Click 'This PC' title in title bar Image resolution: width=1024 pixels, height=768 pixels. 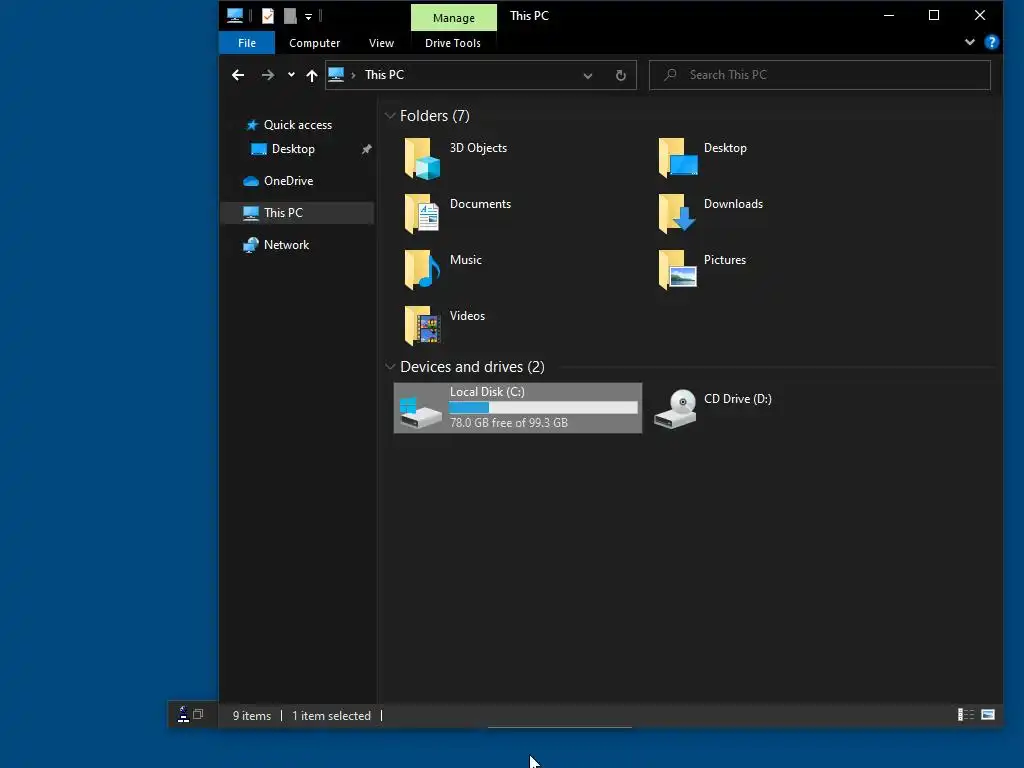coord(529,16)
